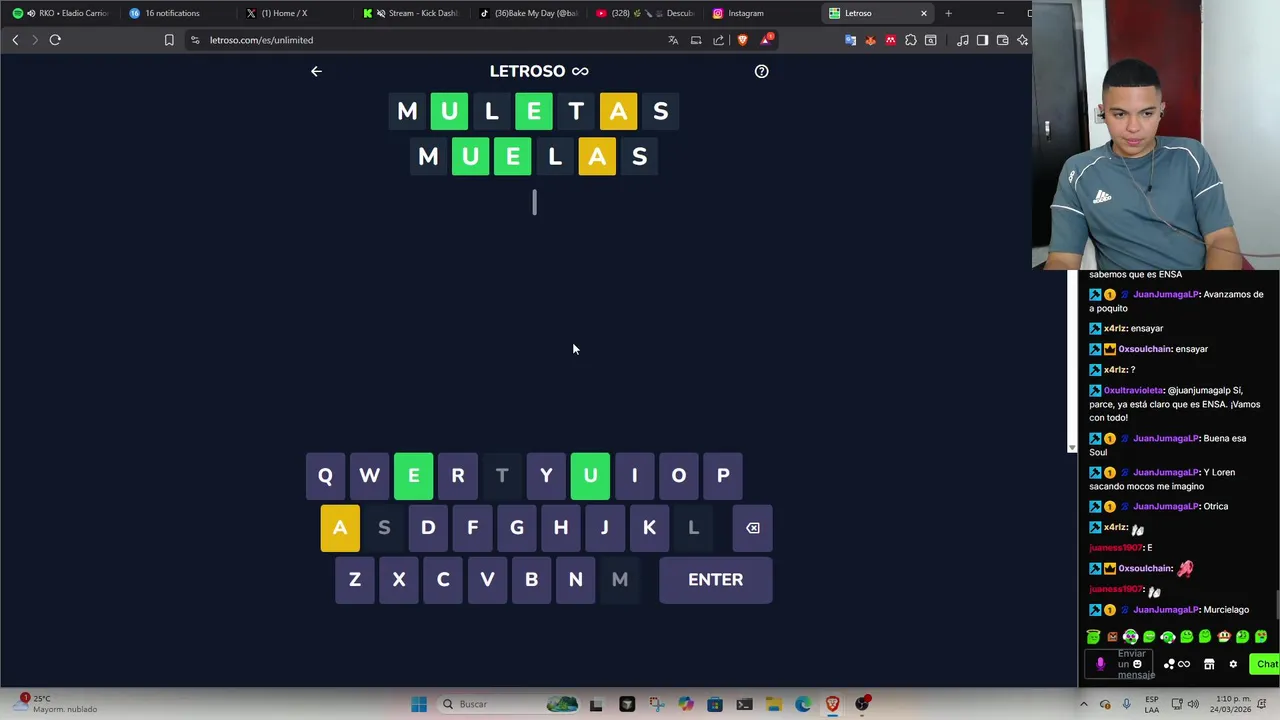
Task: Open the weather widget on taskbar
Action: [58, 704]
